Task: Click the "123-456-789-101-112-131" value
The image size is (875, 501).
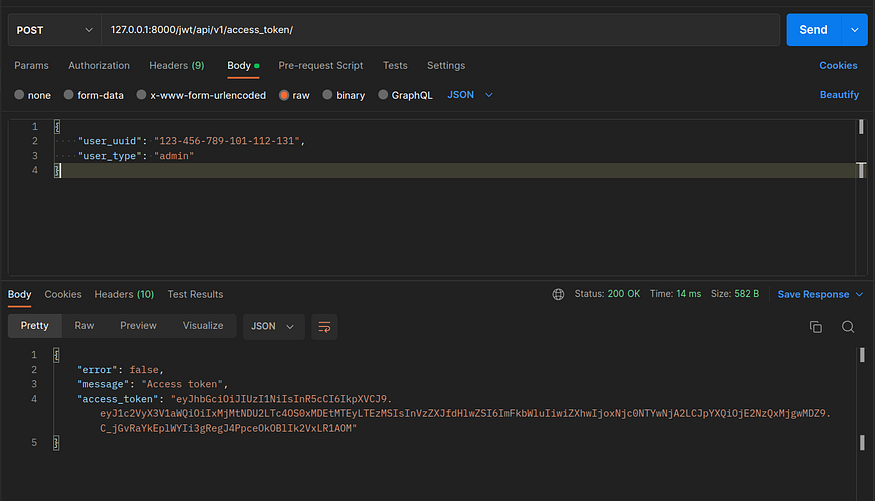Action: (227, 141)
